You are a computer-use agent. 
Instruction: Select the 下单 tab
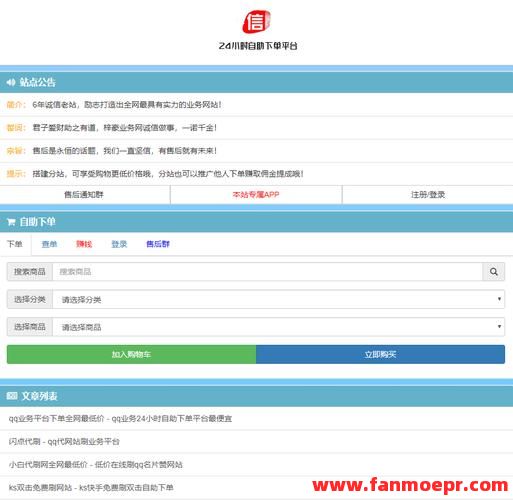click(15, 244)
